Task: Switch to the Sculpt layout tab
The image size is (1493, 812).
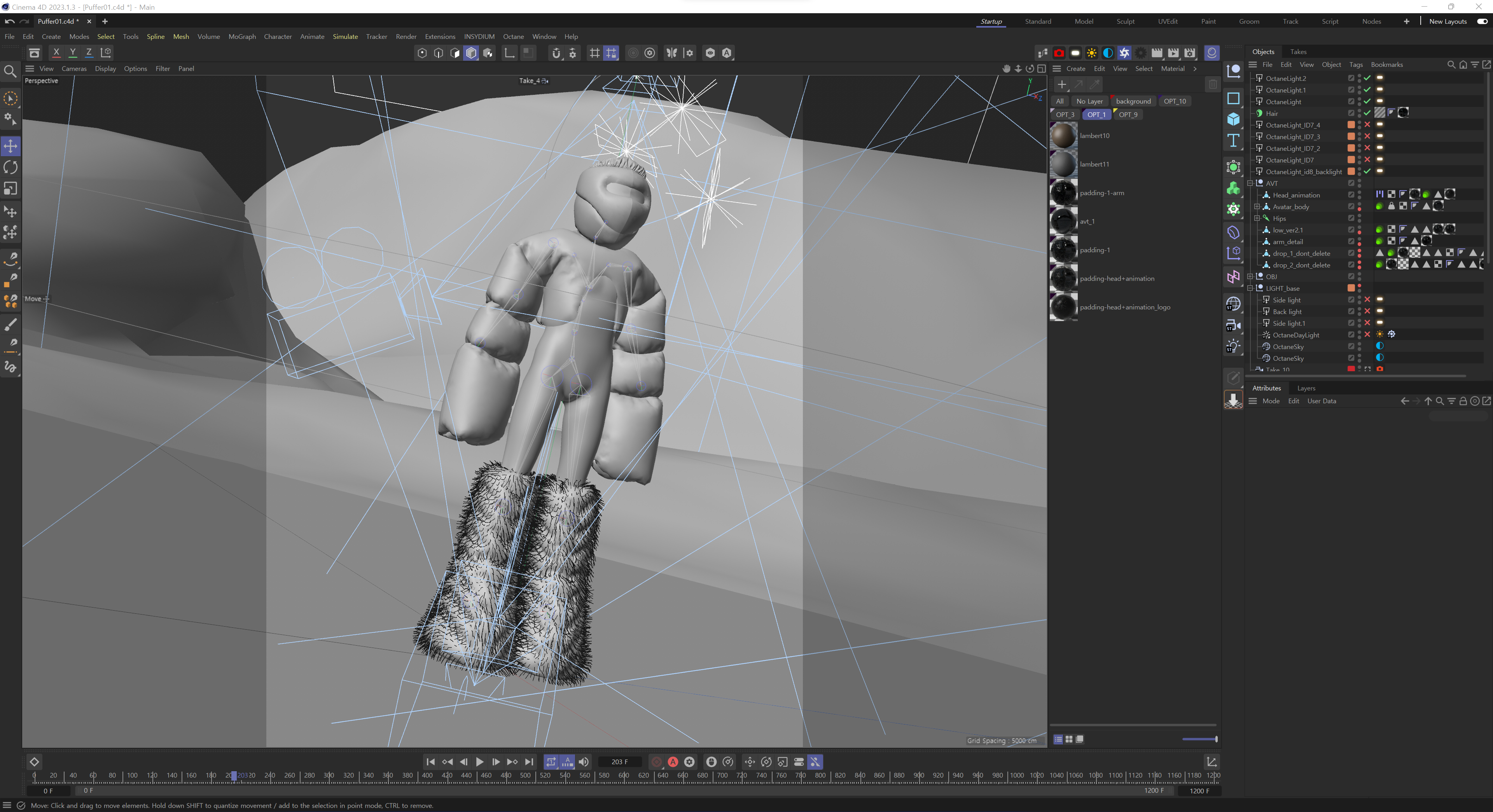Action: tap(1125, 21)
